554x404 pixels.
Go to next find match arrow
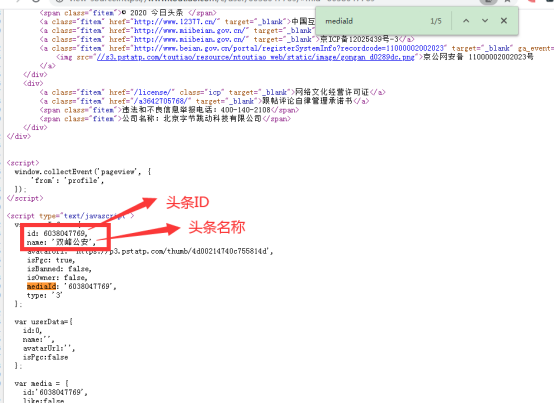(x=485, y=21)
